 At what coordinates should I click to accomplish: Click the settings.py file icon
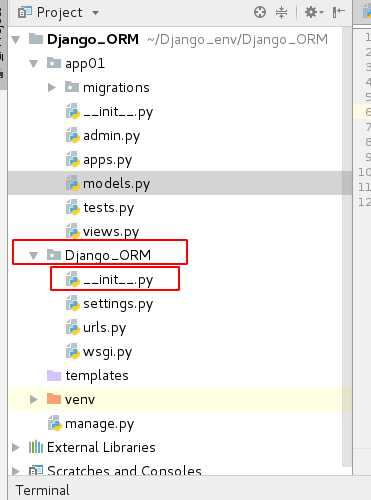[x=72, y=303]
